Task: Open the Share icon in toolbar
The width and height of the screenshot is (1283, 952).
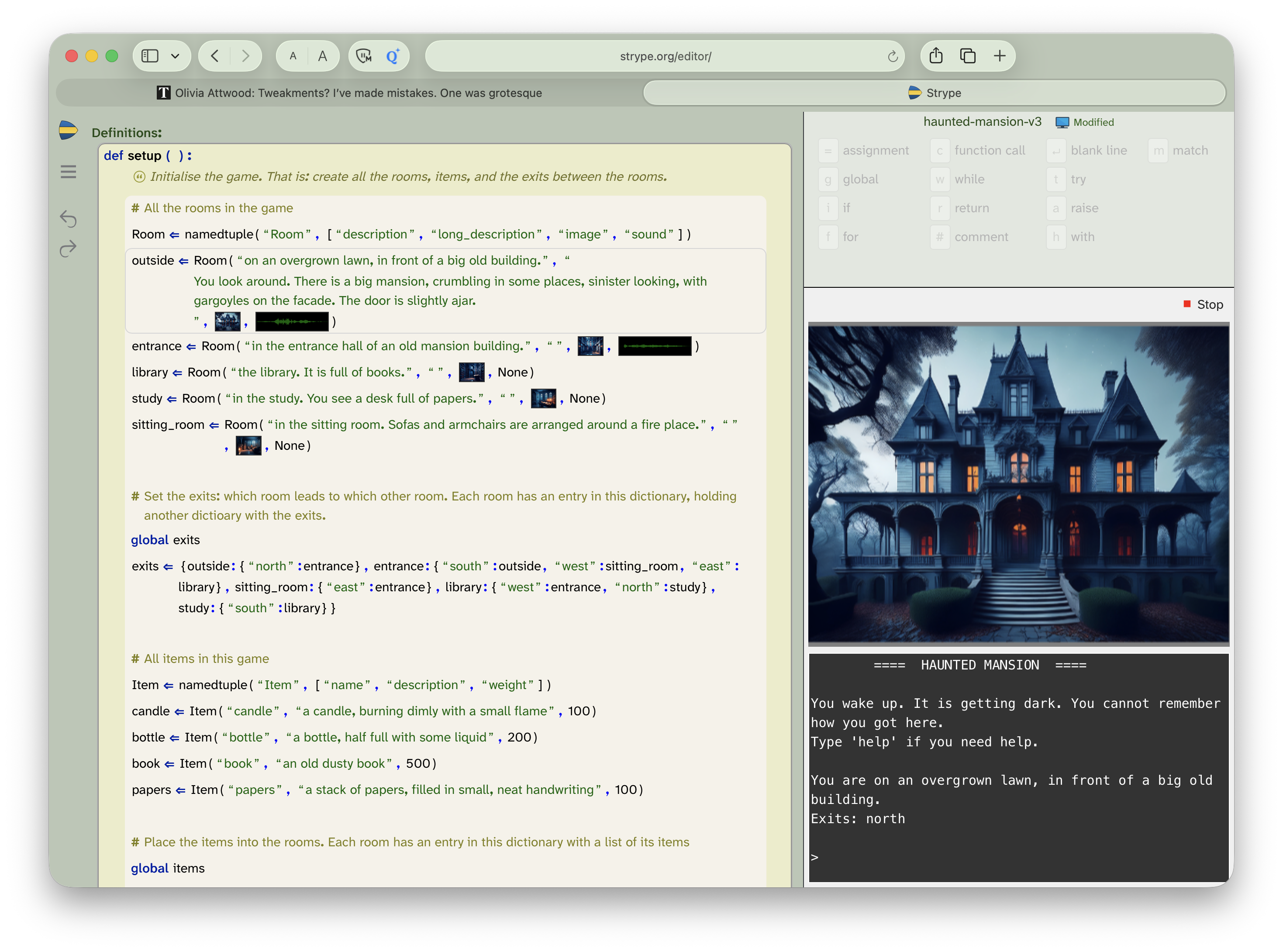Action: coord(936,56)
